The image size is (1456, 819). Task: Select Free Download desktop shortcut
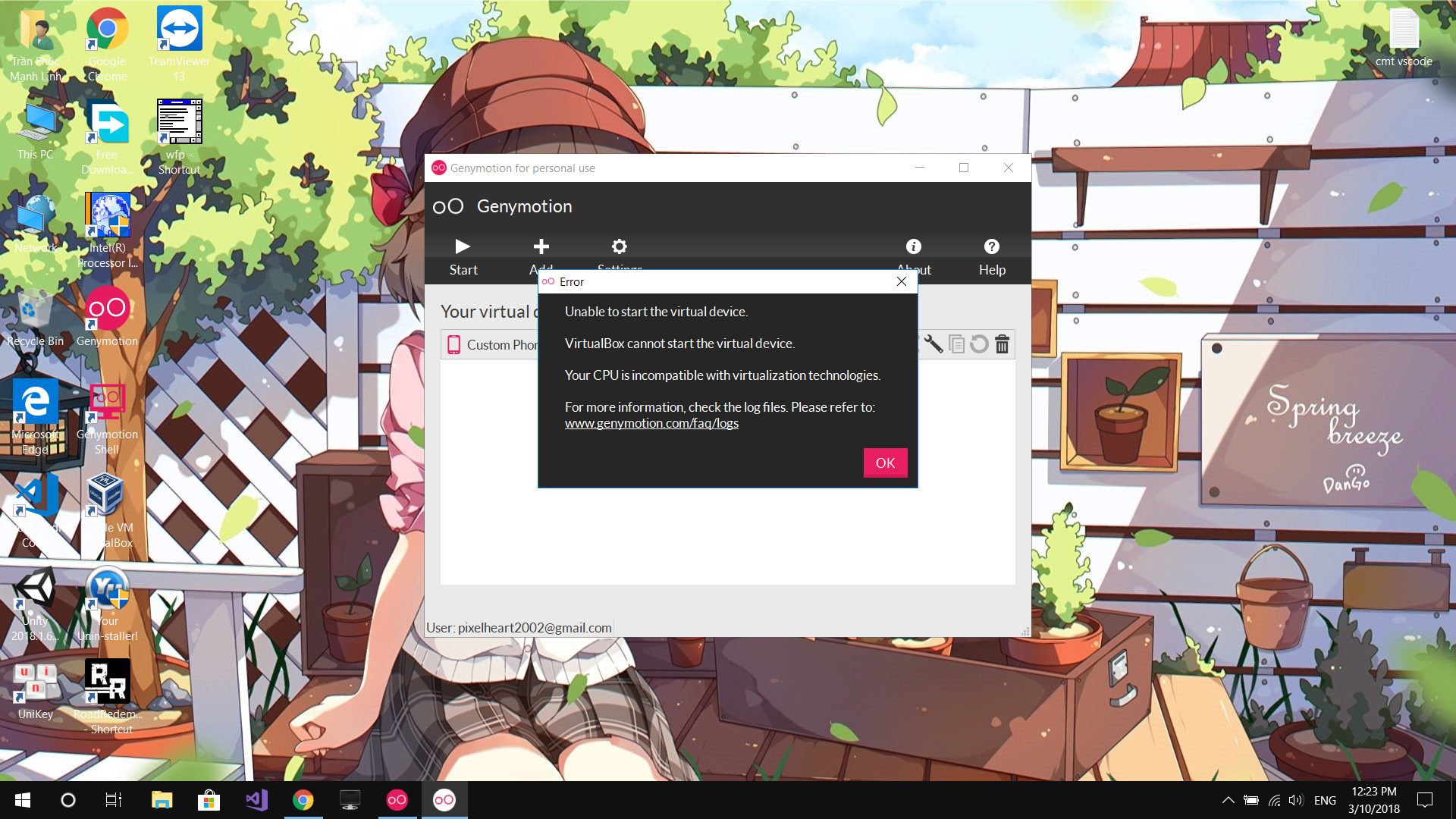coord(107,138)
